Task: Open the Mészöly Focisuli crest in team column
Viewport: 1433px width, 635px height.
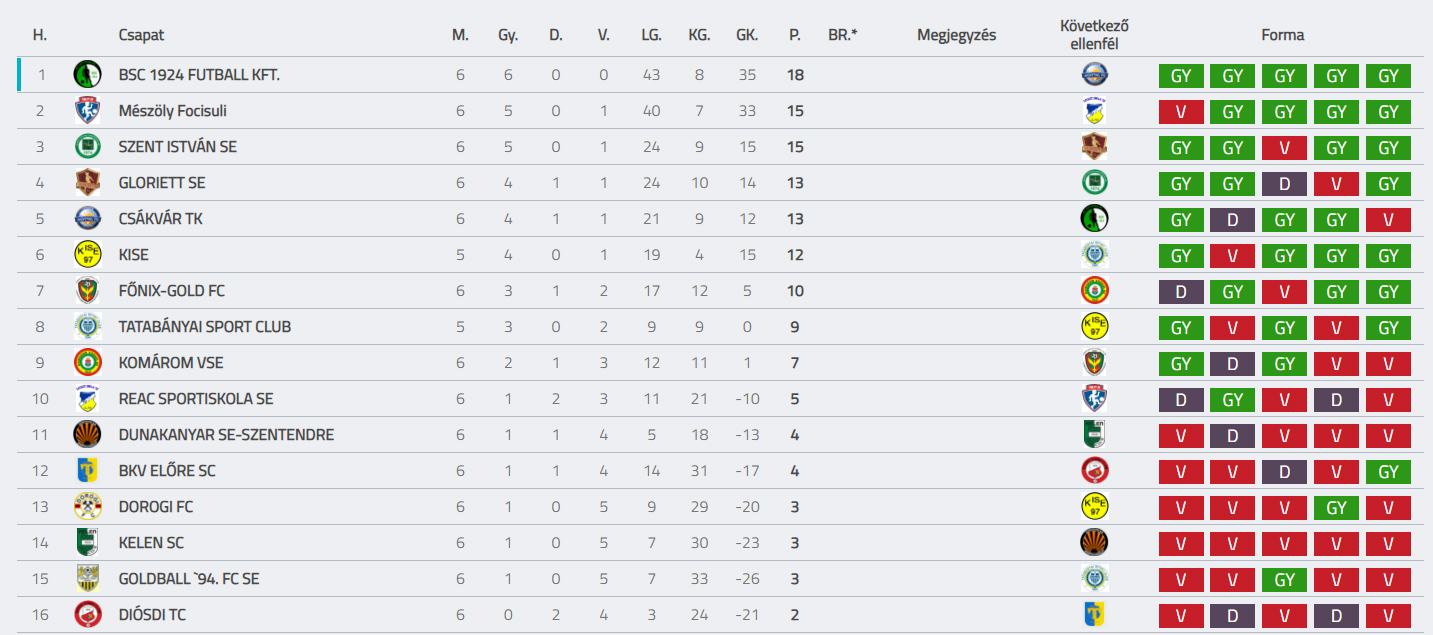Action: click(x=88, y=110)
